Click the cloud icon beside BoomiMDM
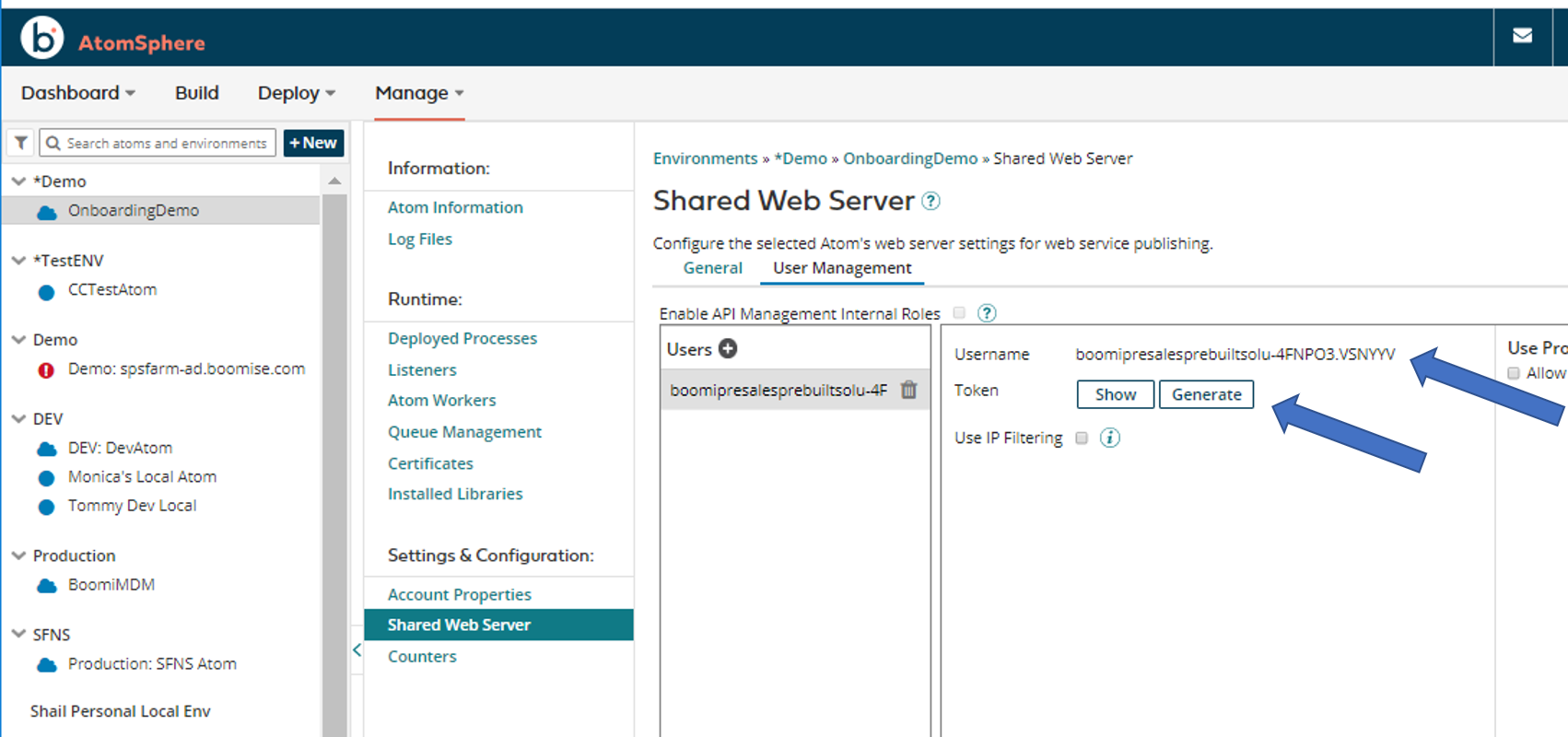The width and height of the screenshot is (1568, 737). (x=47, y=586)
